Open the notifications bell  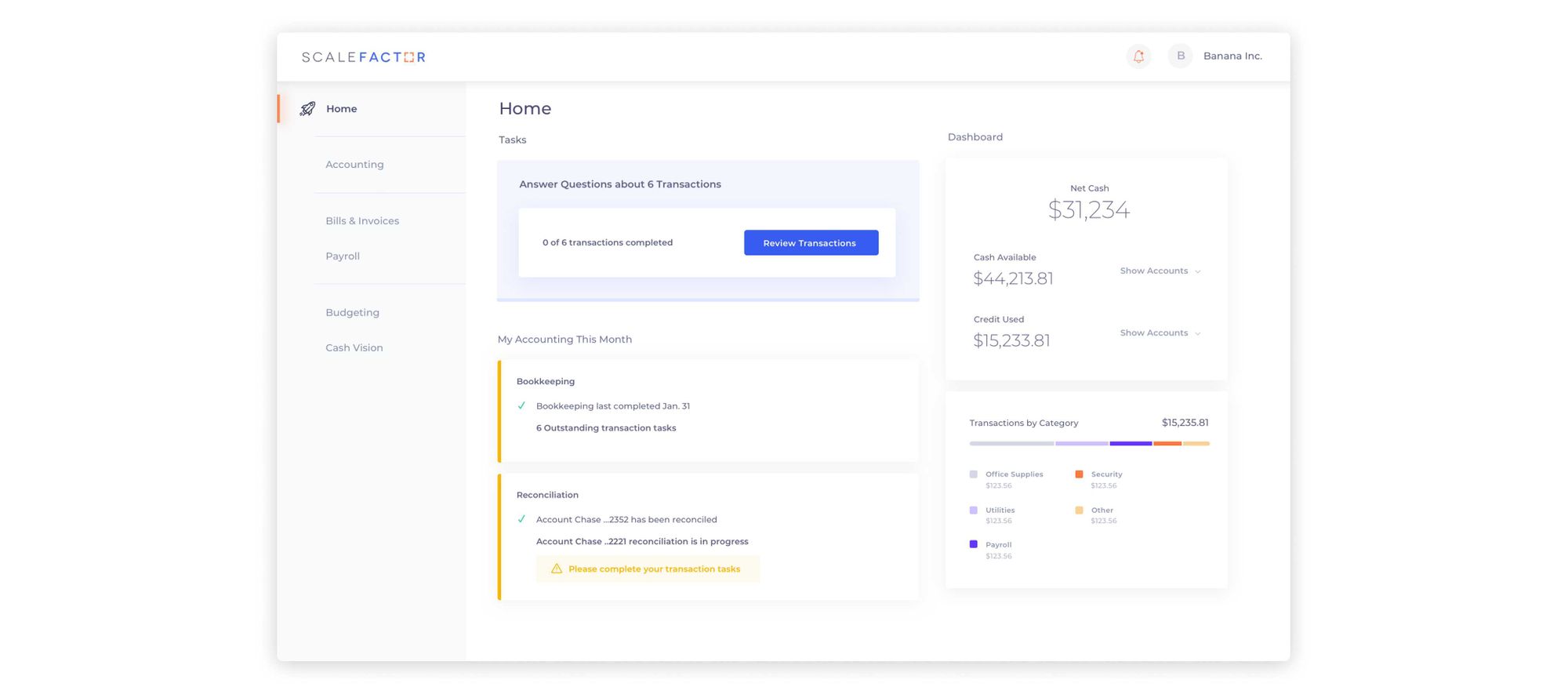[x=1138, y=56]
